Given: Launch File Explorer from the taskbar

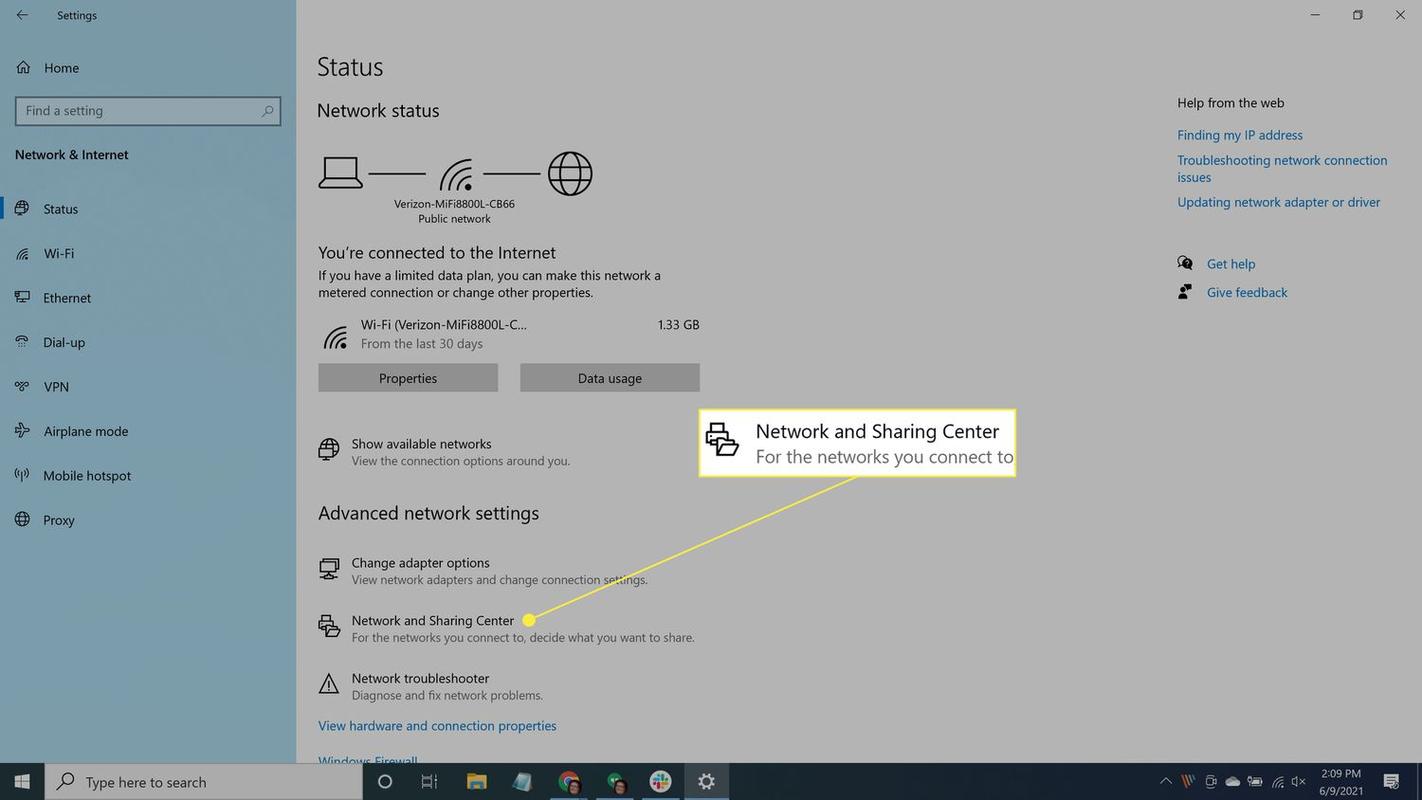Looking at the screenshot, I should pyautogui.click(x=476, y=782).
